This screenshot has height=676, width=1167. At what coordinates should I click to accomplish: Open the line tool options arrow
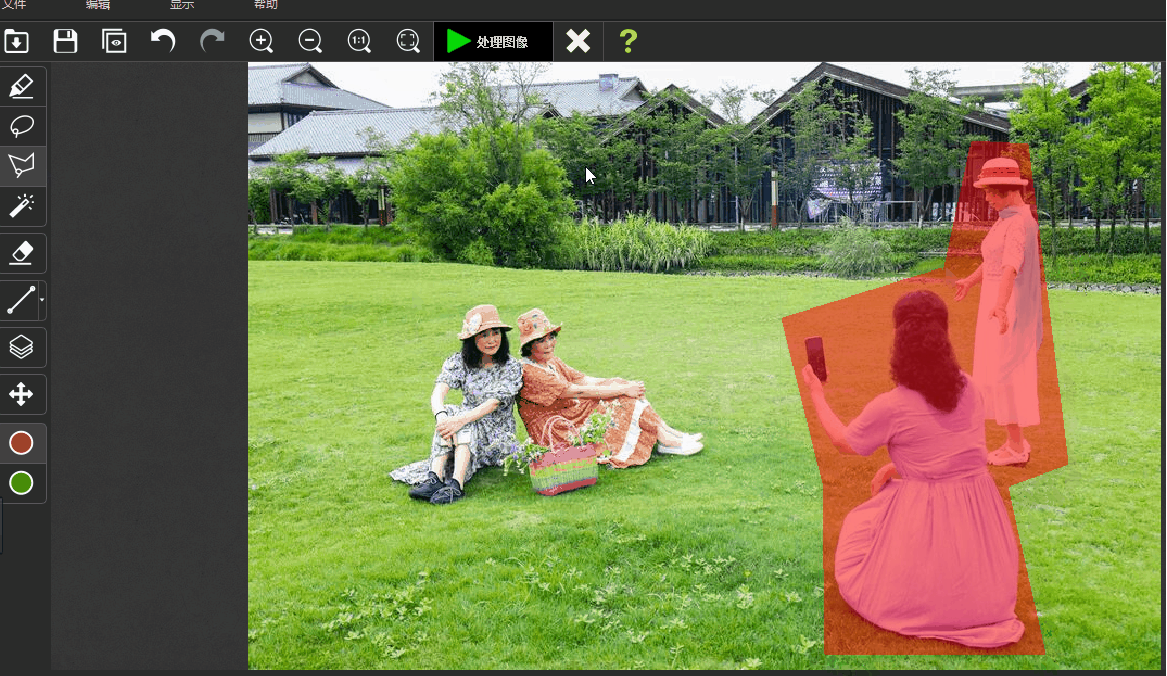click(x=42, y=300)
